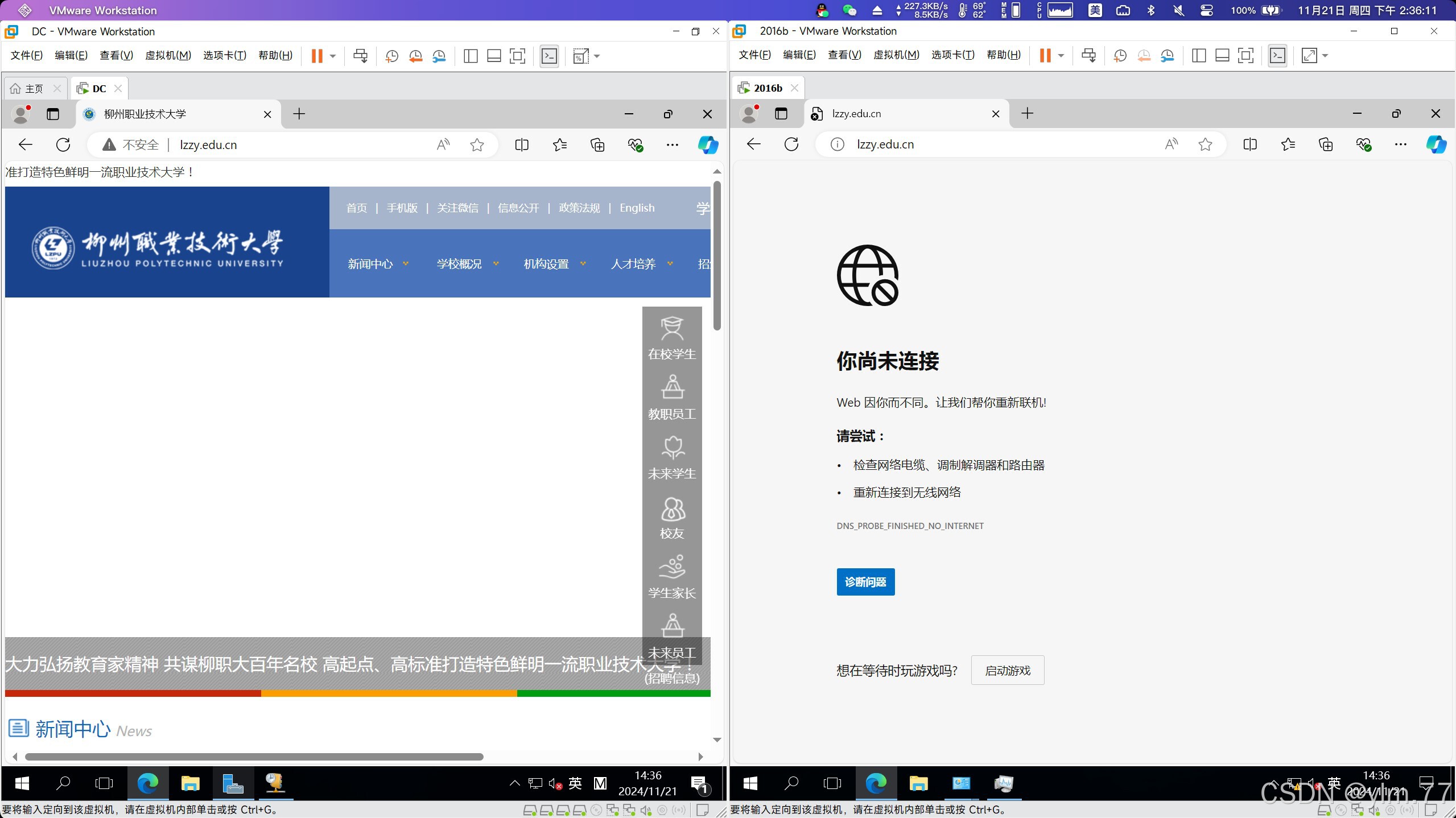Click 手机版 link on university page
Screen dimensions: 1456x818
[x=402, y=208]
